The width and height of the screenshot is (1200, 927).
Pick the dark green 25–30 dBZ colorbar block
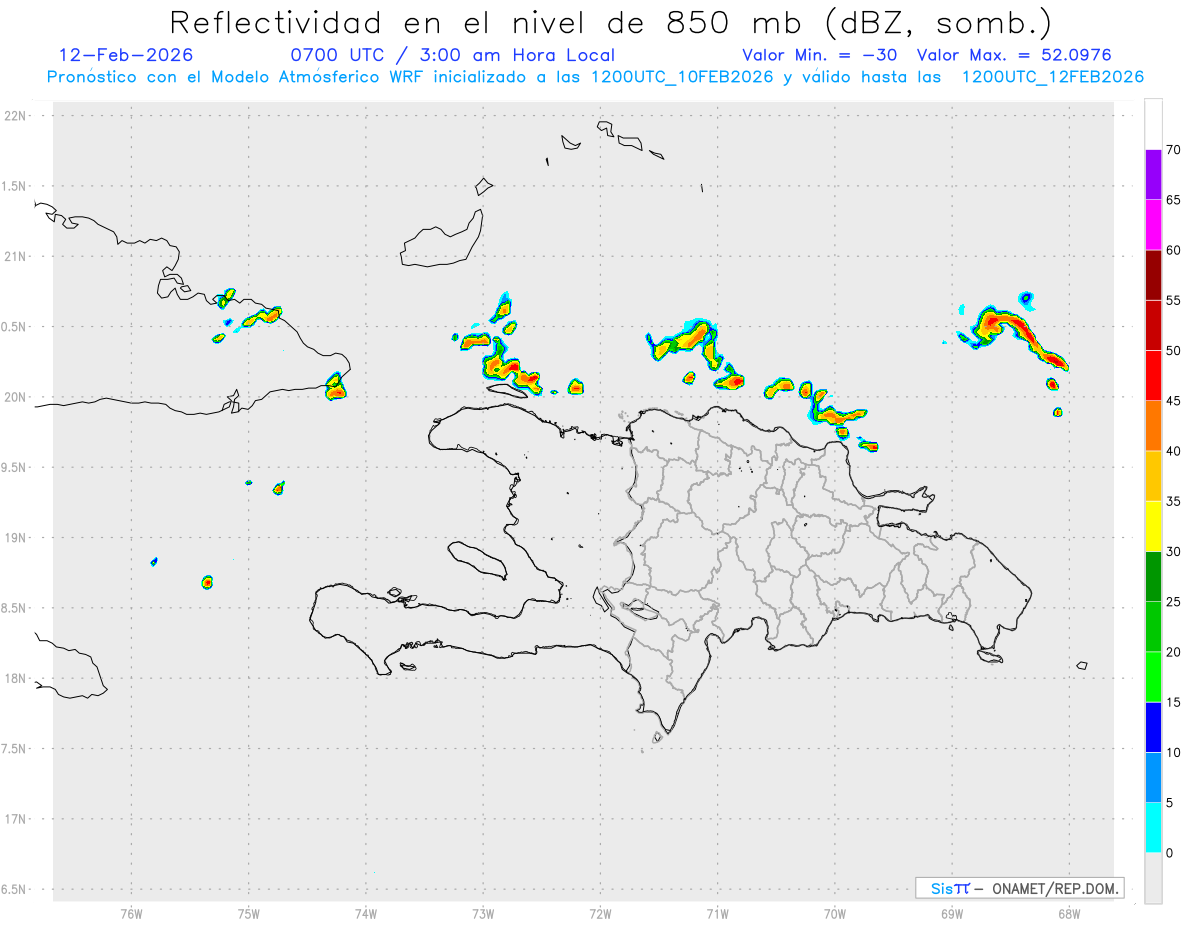pos(1153,577)
